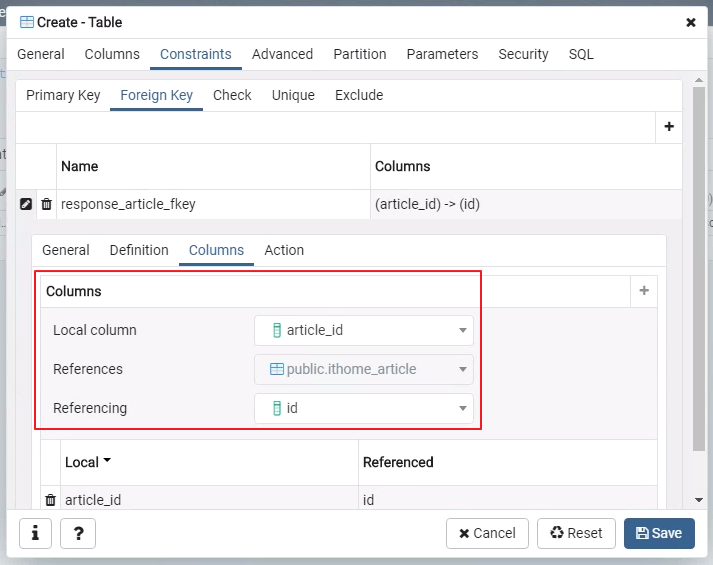Click the scrollbar down arrow

click(698, 500)
